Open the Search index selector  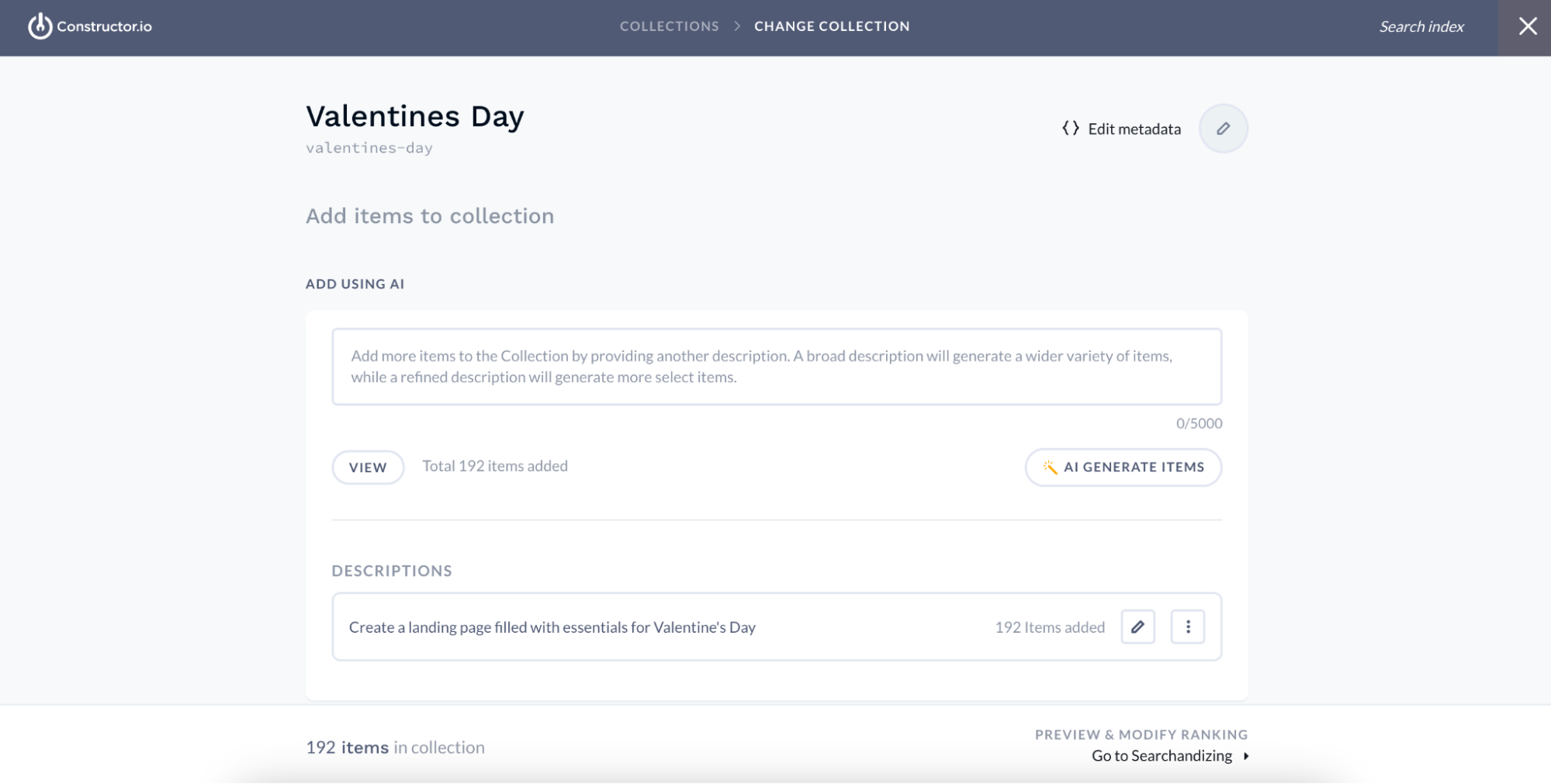pos(1421,26)
